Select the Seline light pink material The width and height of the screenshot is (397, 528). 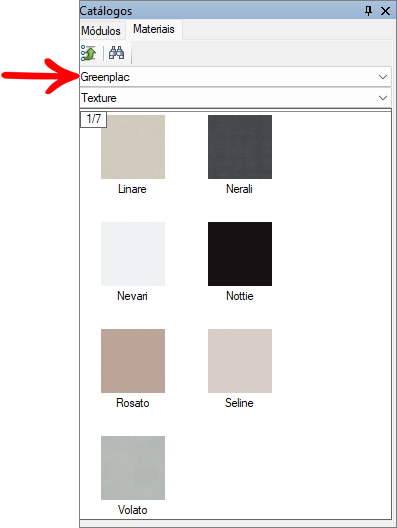(240, 361)
